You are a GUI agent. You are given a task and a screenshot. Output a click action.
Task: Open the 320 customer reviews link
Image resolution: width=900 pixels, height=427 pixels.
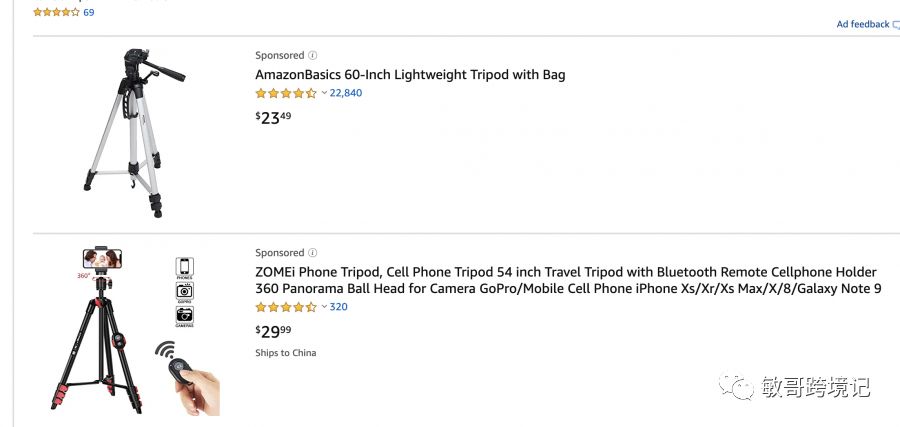[339, 307]
